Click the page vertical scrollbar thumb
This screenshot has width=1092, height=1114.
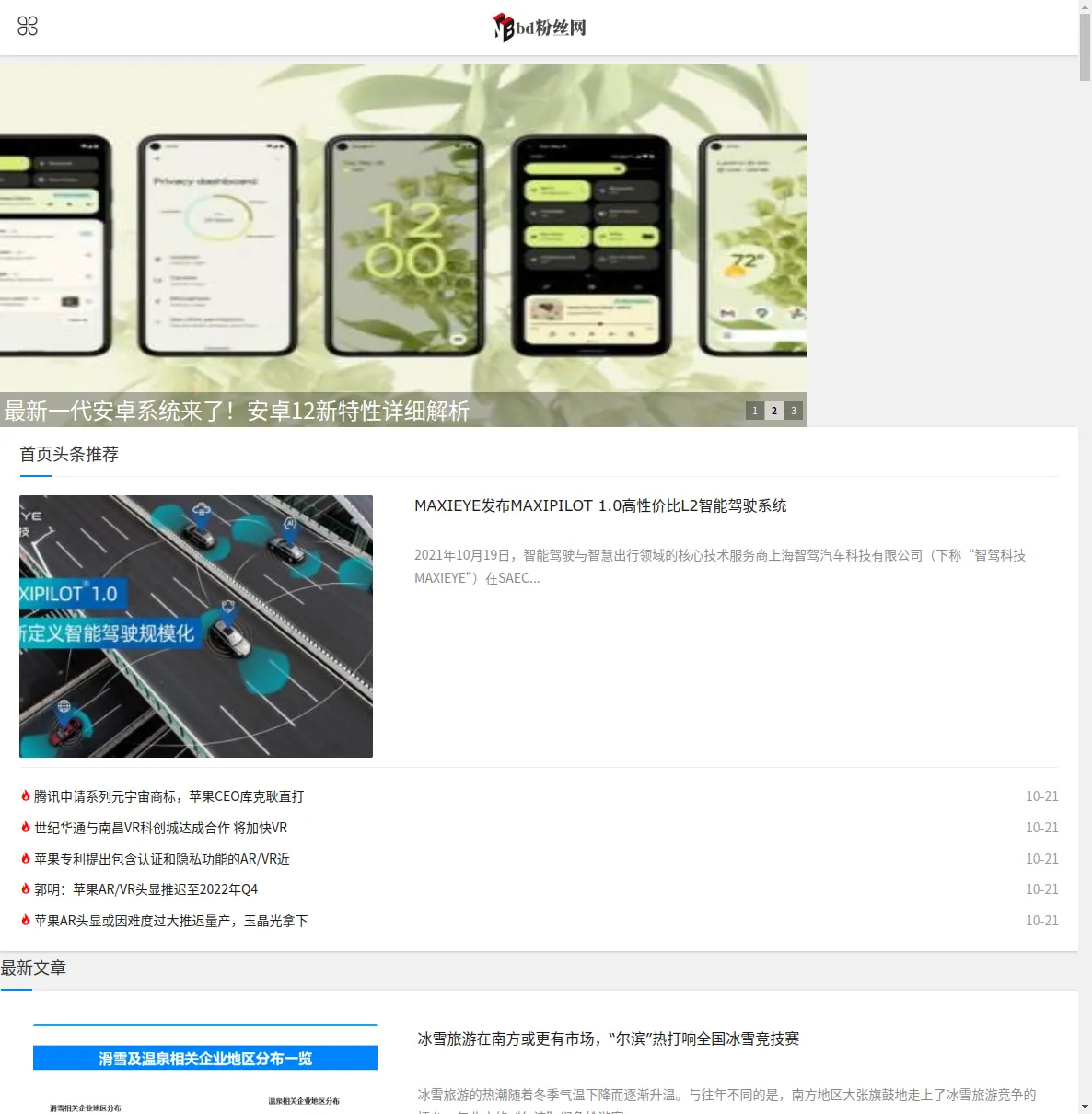[1085, 48]
